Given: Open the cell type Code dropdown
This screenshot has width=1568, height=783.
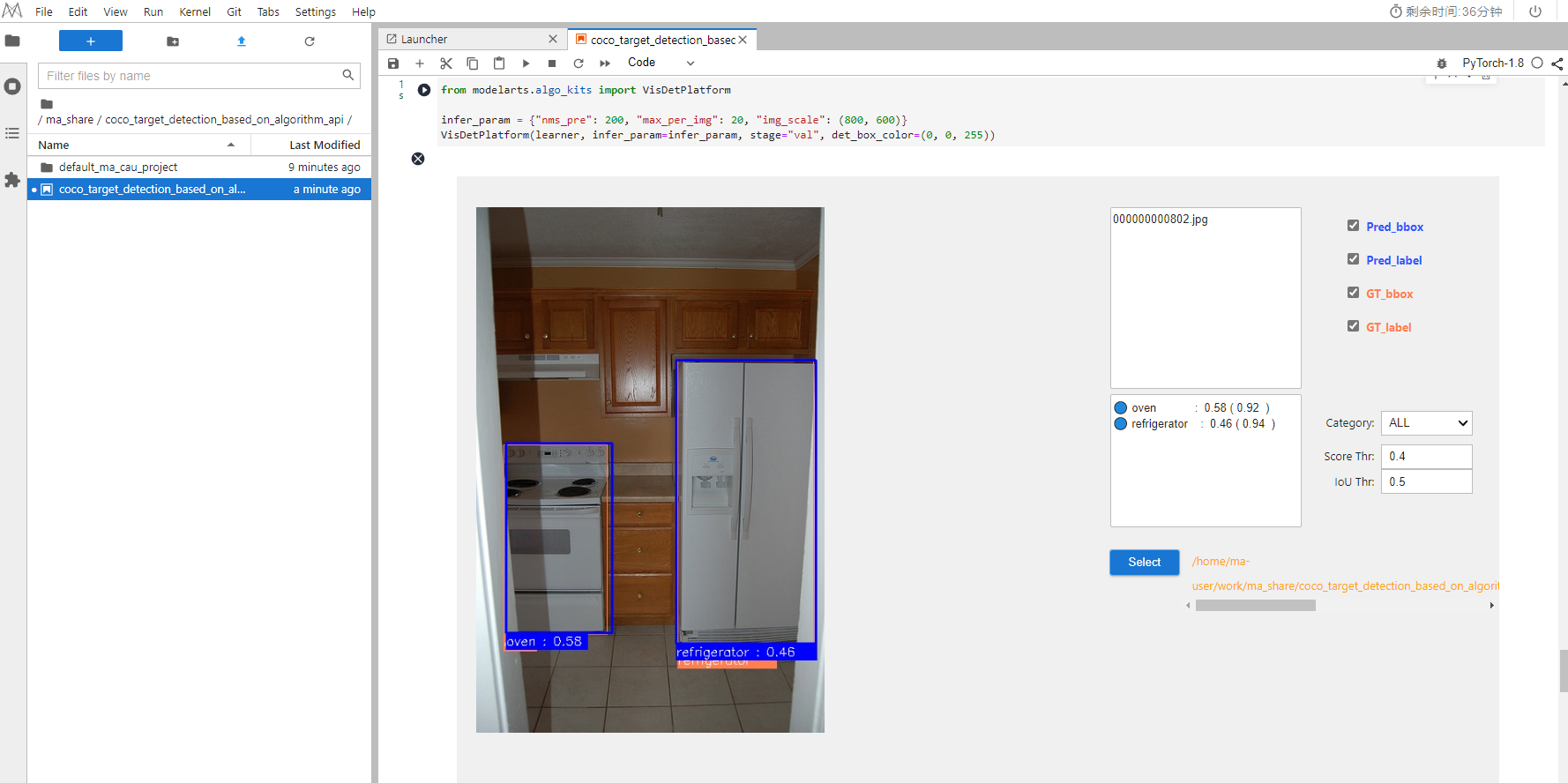Looking at the screenshot, I should tap(661, 63).
